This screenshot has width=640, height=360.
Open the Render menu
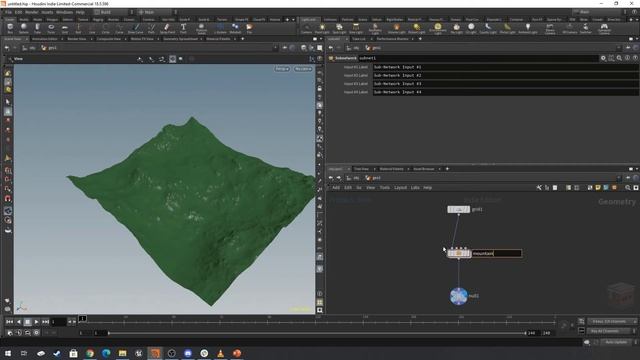[x=31, y=12]
